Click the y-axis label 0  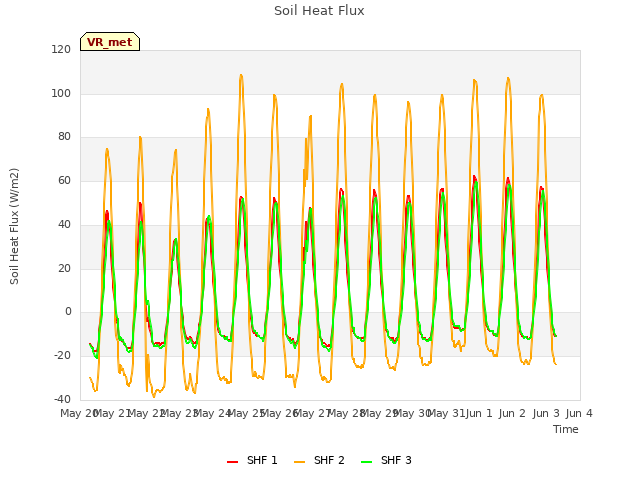(x=68, y=312)
